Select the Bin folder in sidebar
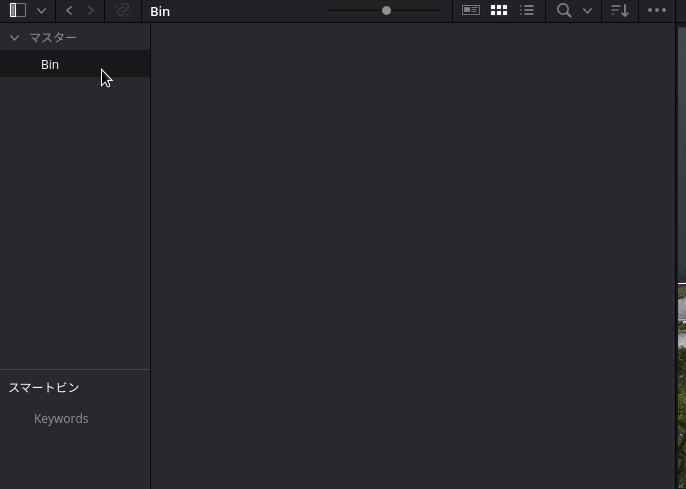Screen dimensions: 686x489 click(x=75, y=64)
